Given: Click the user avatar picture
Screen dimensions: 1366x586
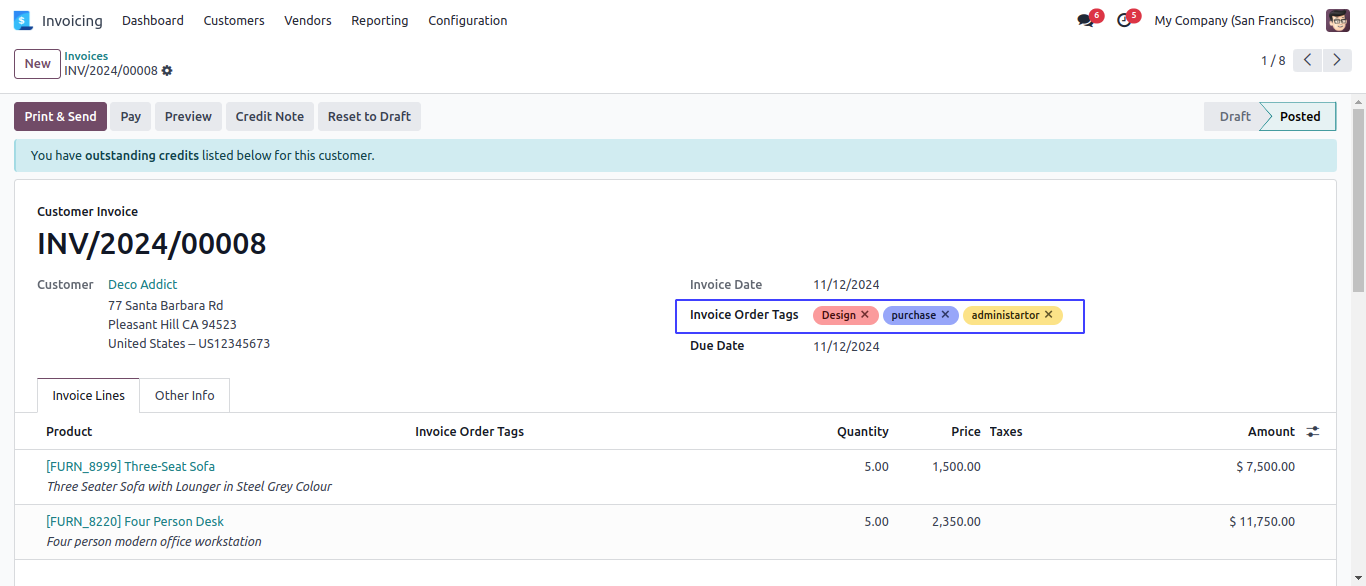Looking at the screenshot, I should tap(1337, 20).
